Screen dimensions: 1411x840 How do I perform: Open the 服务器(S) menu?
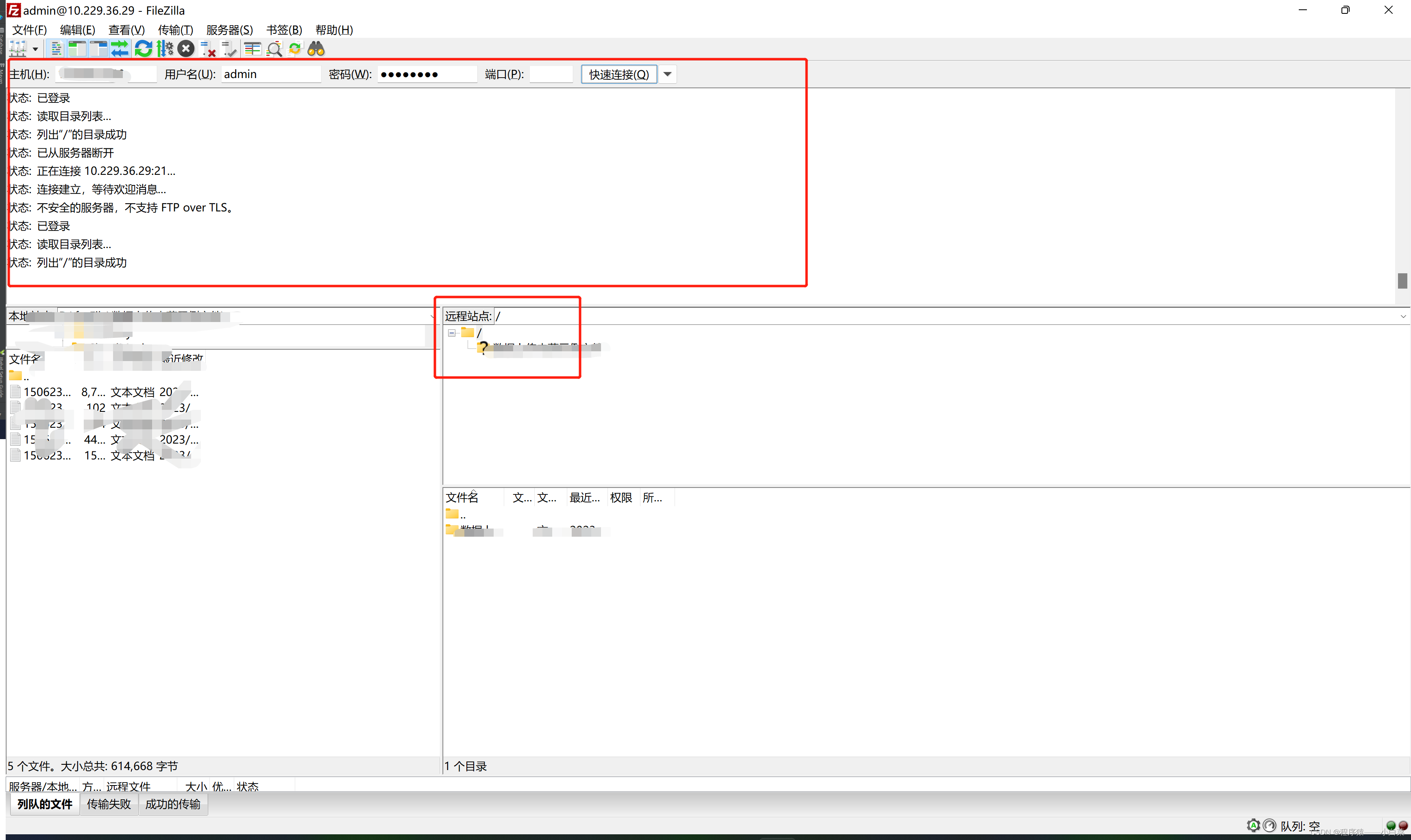[229, 30]
